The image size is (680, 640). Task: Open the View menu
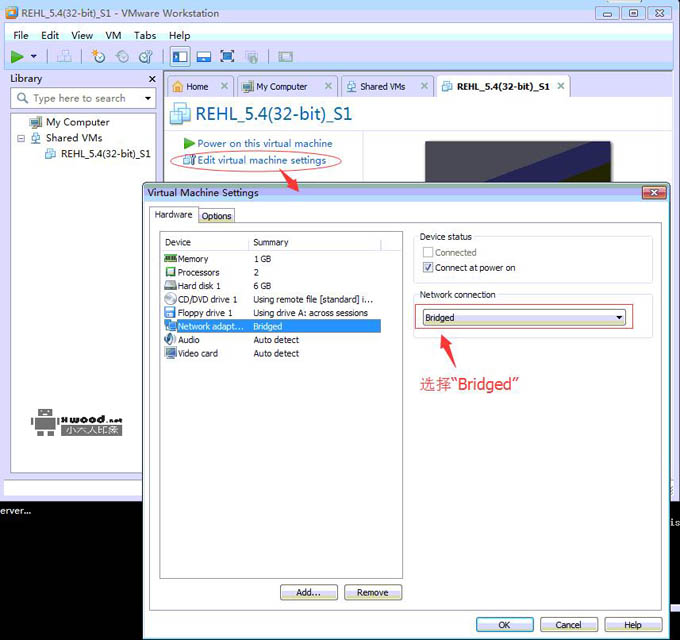pos(82,36)
